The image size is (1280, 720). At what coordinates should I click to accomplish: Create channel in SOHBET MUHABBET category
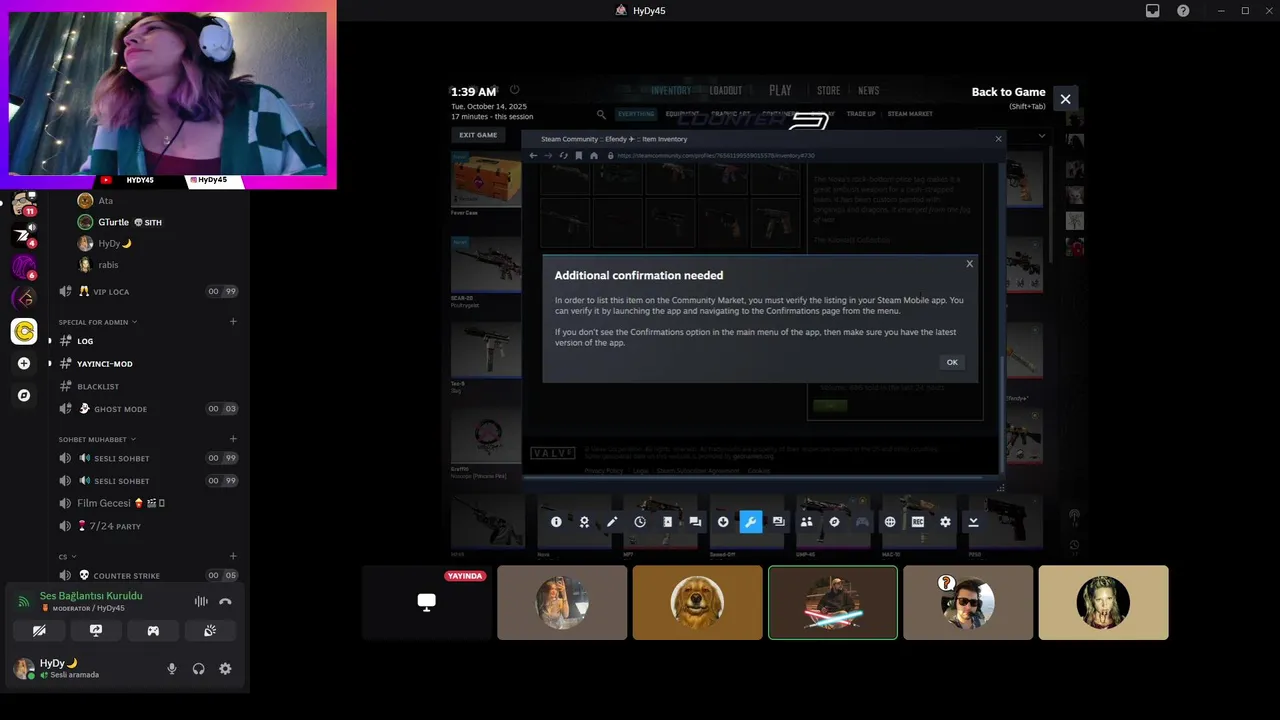(233, 439)
